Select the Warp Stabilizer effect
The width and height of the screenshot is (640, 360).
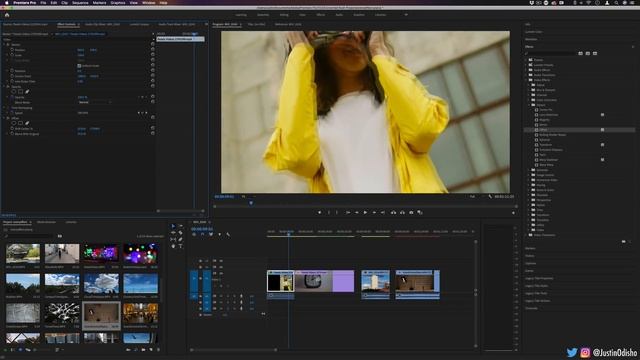549,160
